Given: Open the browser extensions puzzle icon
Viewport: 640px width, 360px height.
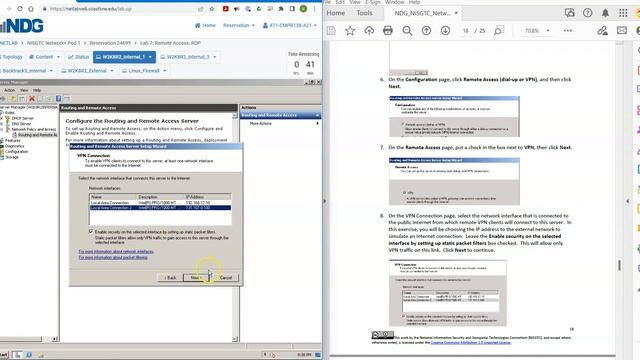Looking at the screenshot, I should (281, 9).
